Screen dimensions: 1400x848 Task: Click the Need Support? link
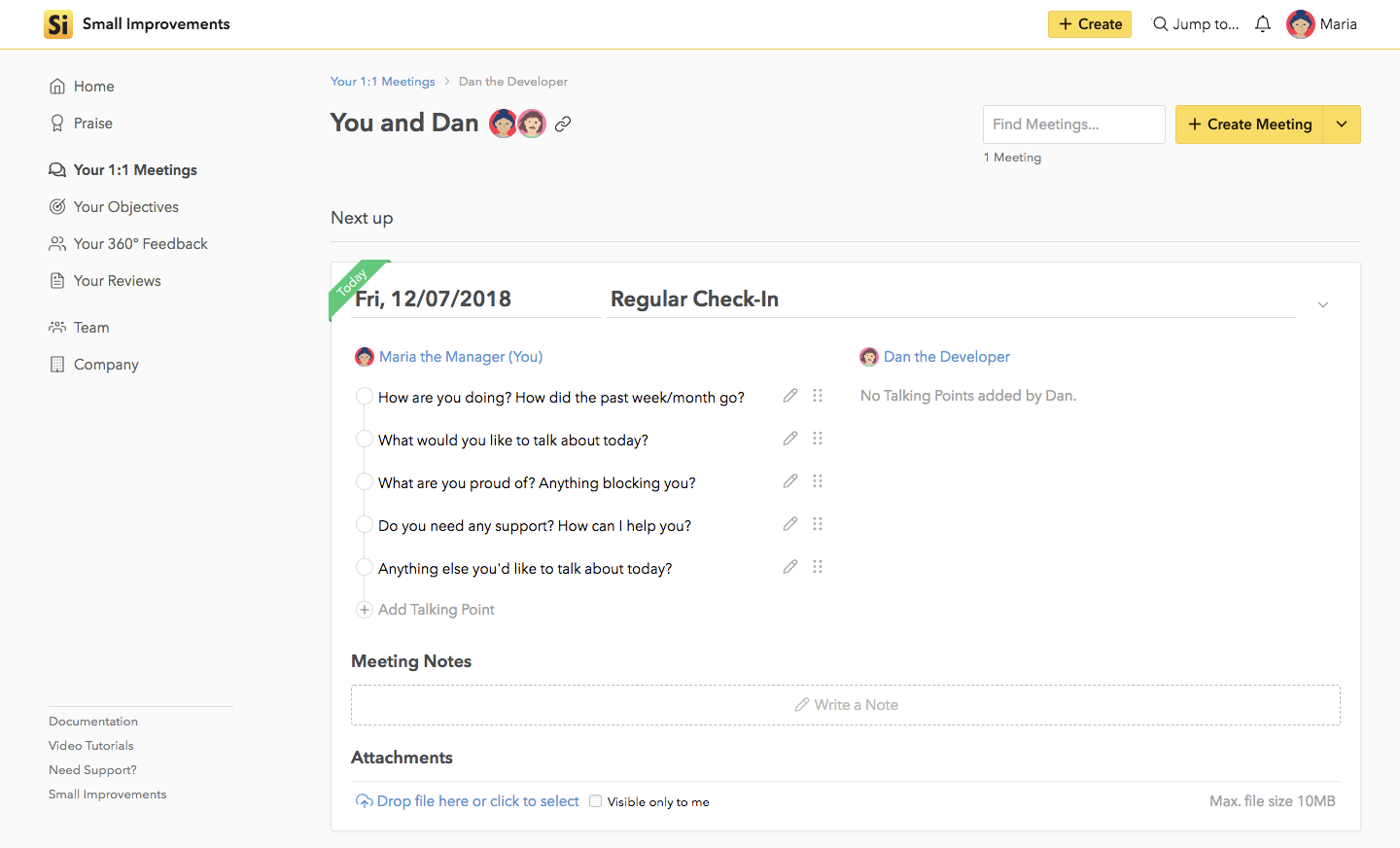click(92, 770)
